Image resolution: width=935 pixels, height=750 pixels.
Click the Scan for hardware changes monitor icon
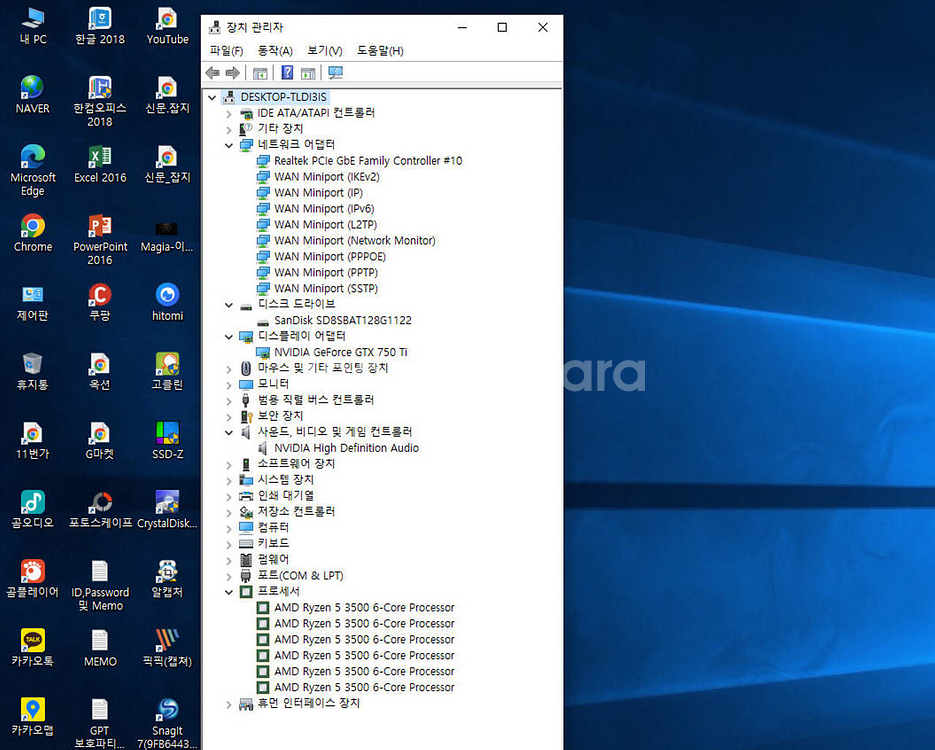(336, 73)
